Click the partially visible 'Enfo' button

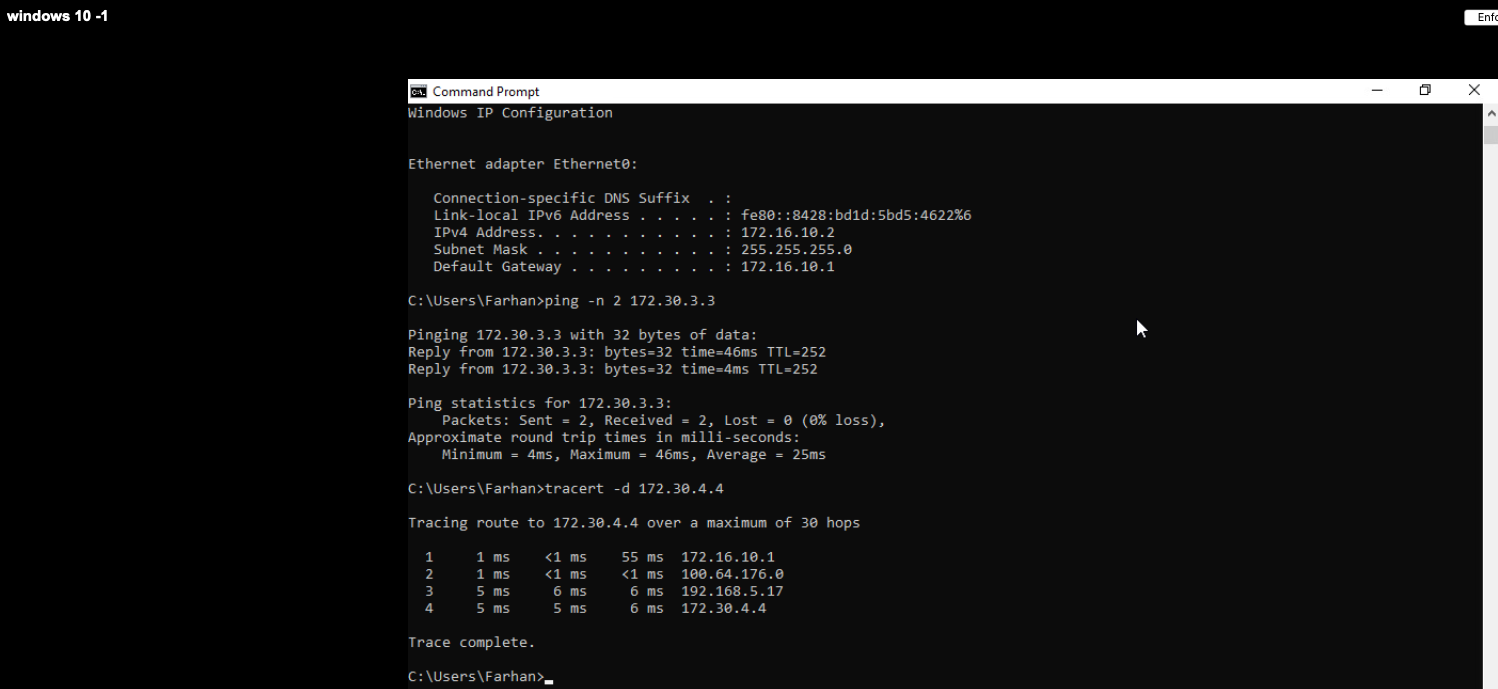tap(1484, 17)
